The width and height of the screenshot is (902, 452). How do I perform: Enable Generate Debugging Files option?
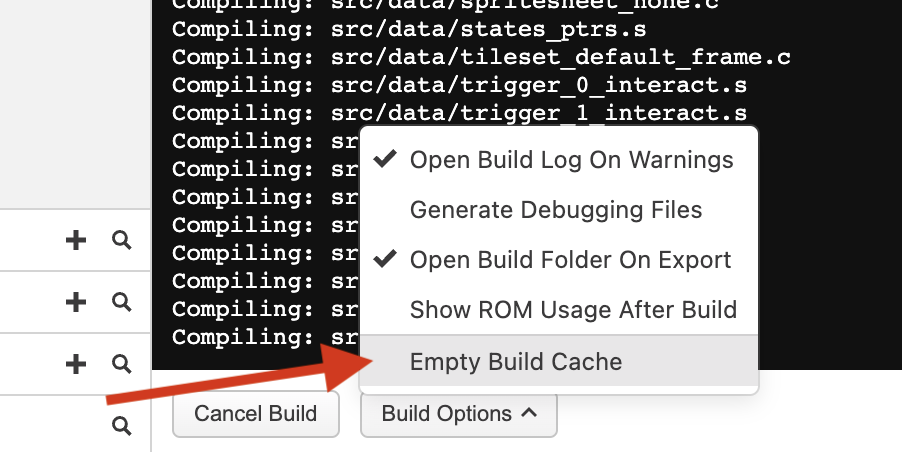click(556, 210)
